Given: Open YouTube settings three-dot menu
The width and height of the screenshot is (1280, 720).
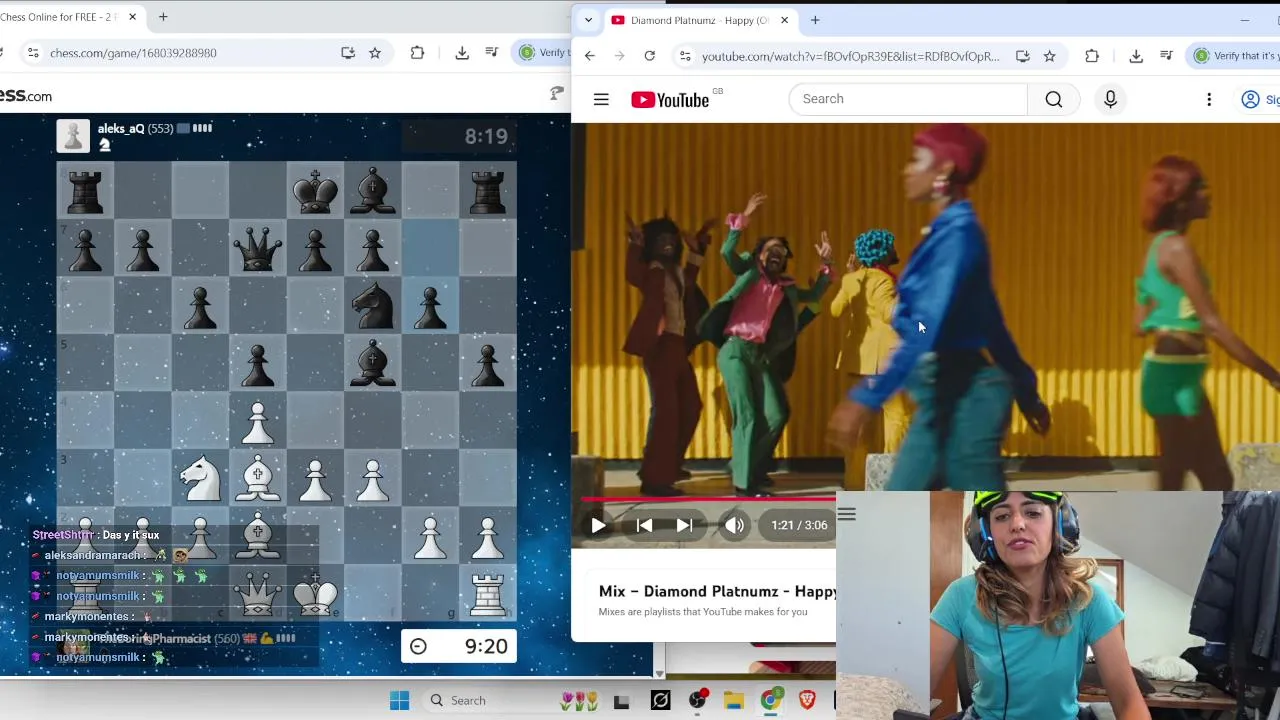Looking at the screenshot, I should [x=1209, y=99].
